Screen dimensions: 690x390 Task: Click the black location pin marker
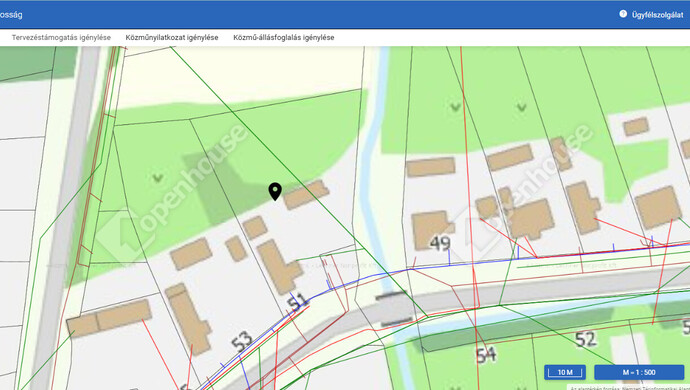pos(275,191)
